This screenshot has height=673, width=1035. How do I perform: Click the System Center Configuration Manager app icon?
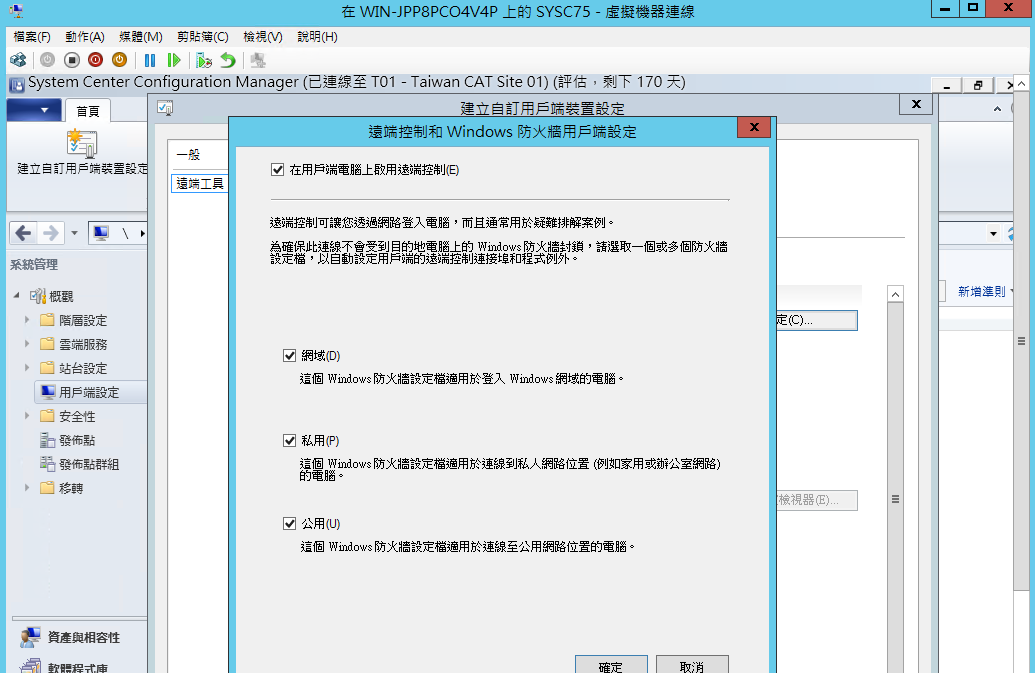coord(17,84)
